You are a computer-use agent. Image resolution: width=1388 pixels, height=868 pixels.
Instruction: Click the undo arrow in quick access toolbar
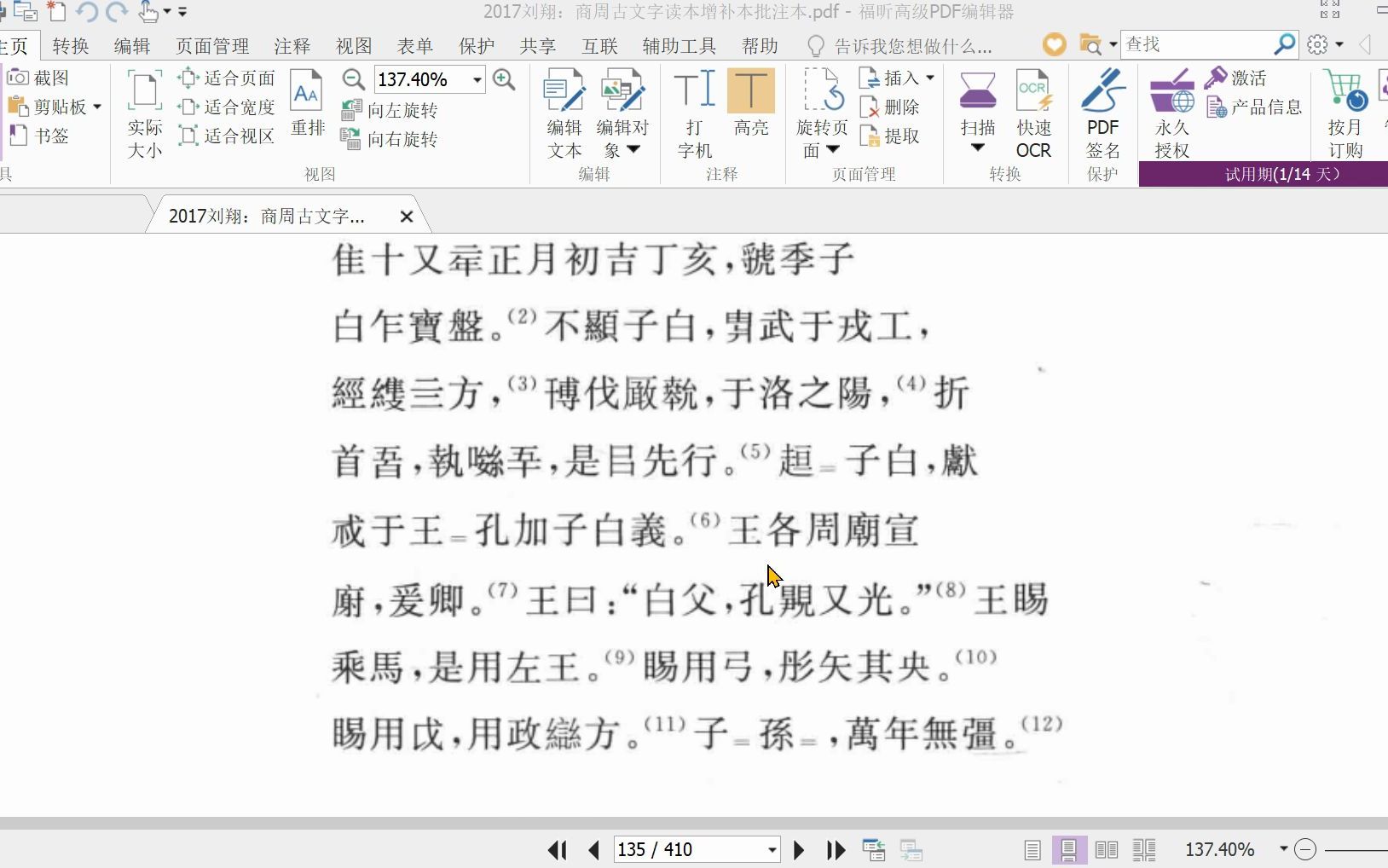tap(86, 12)
